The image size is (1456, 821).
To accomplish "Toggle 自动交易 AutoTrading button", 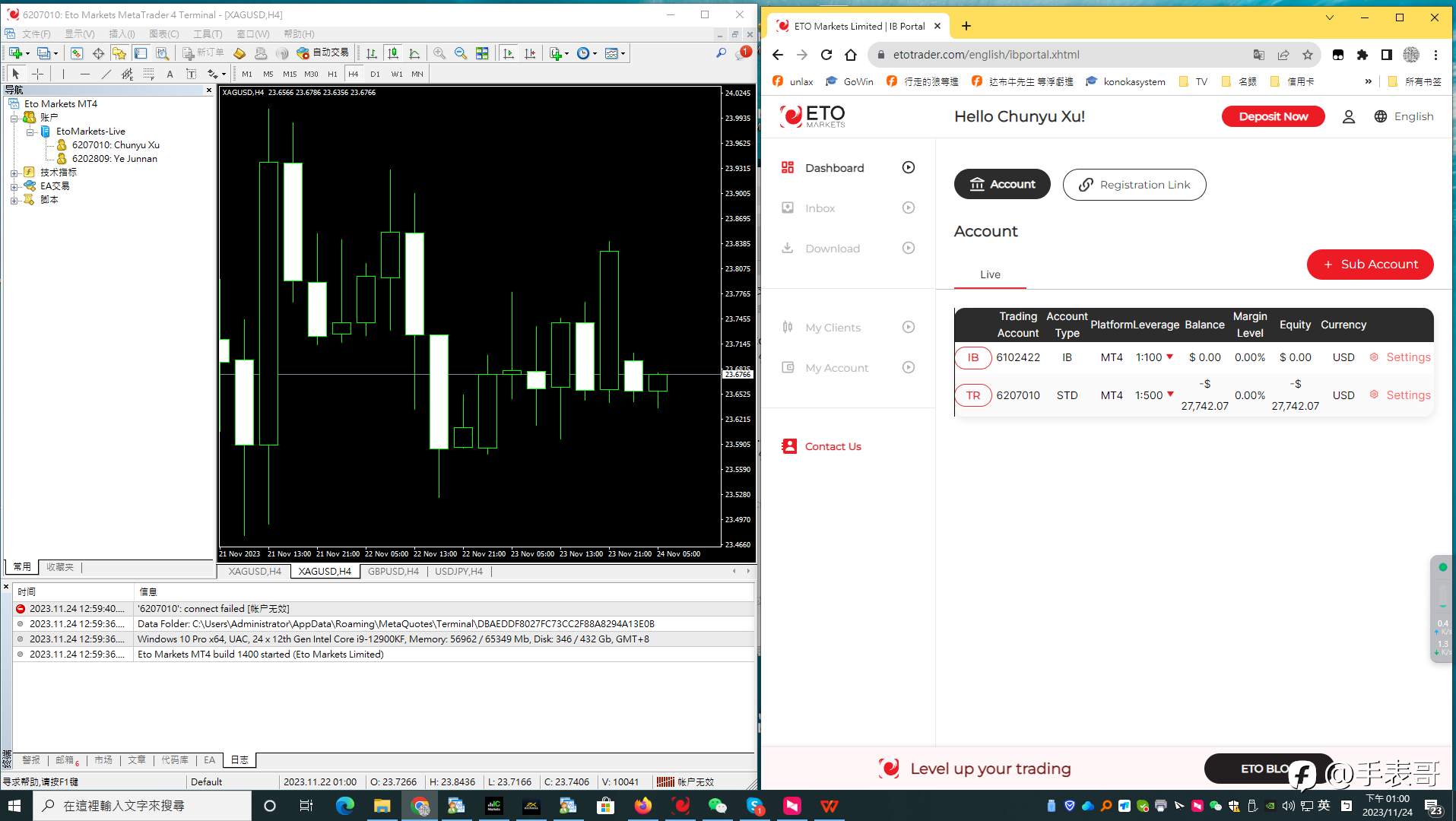I will (x=322, y=53).
